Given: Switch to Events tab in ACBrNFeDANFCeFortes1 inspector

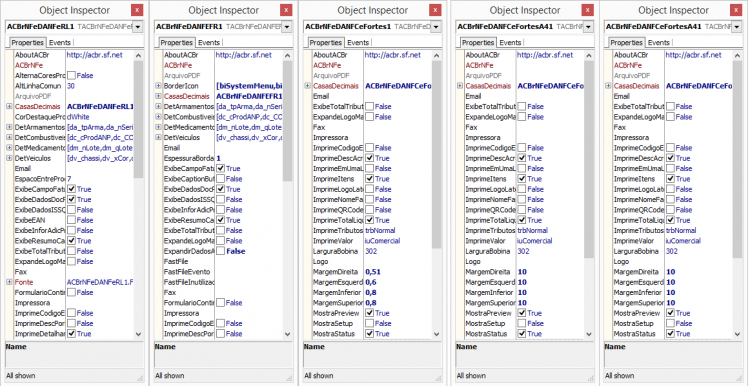Looking at the screenshot, I should click(358, 43).
